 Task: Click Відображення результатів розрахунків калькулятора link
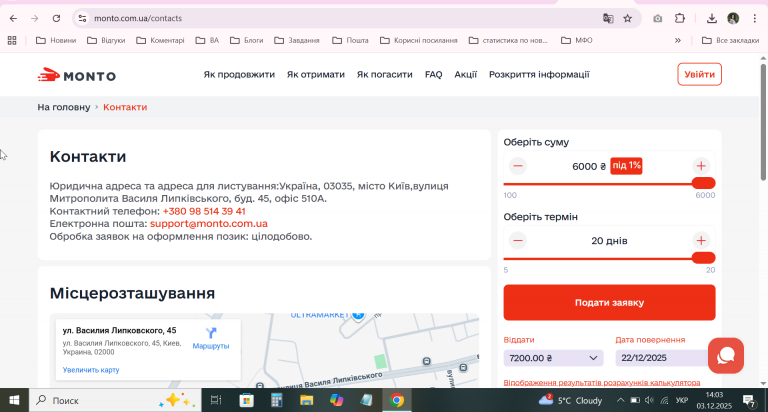(x=601, y=383)
